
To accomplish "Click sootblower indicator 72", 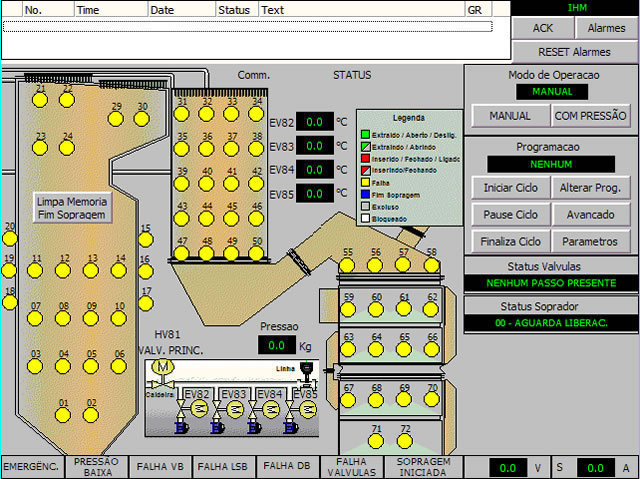I will [x=404, y=441].
